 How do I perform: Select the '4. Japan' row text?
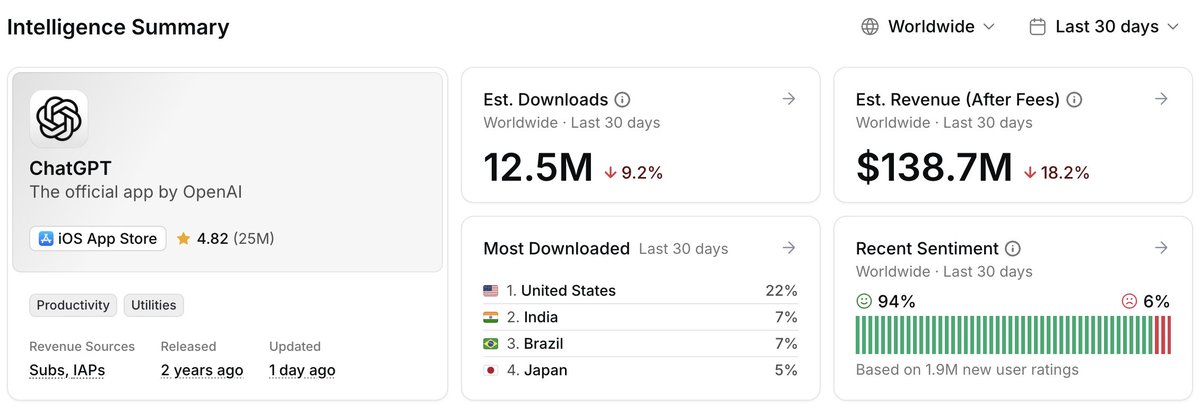tap(537, 370)
